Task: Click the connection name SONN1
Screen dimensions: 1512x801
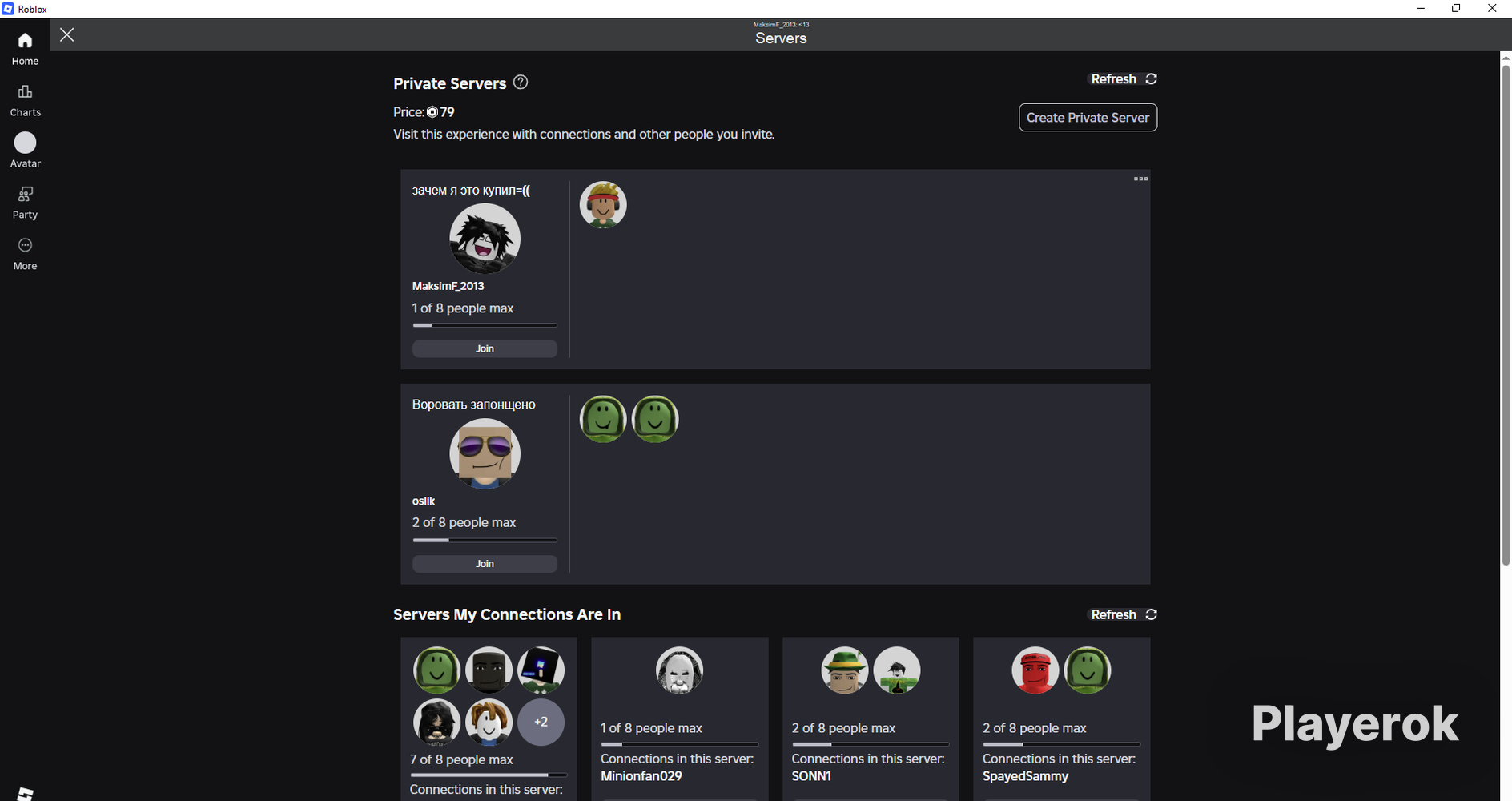Action: pos(811,776)
